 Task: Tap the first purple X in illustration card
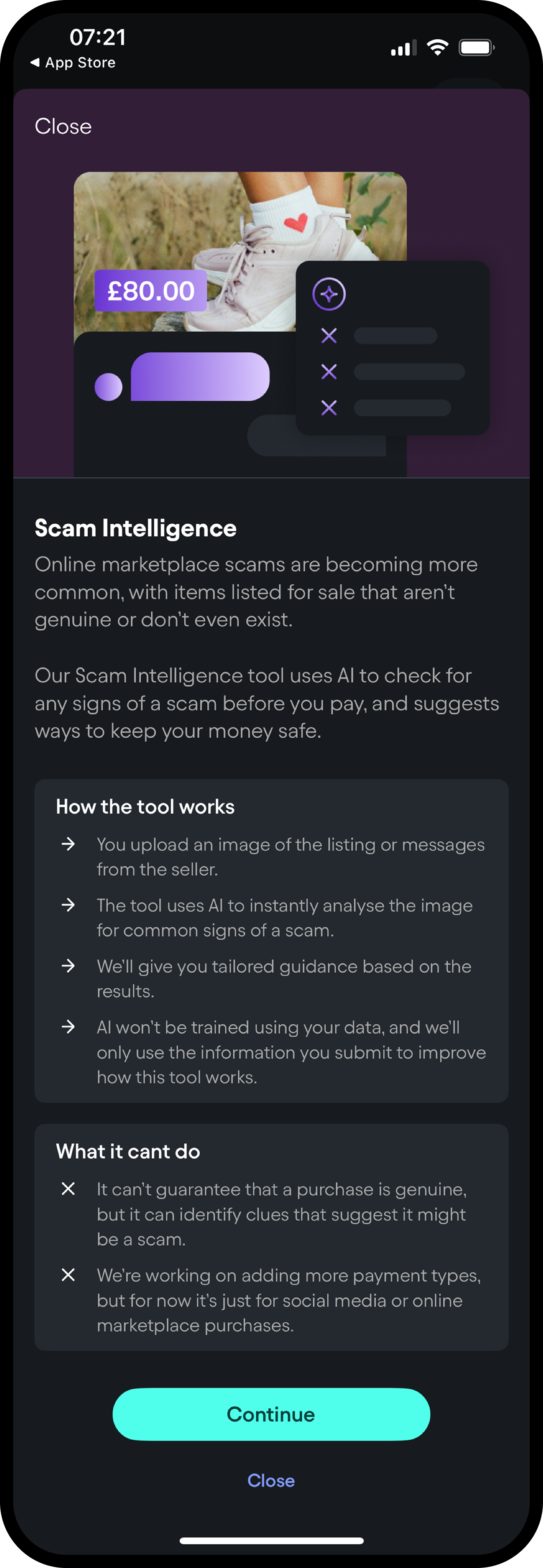(329, 336)
